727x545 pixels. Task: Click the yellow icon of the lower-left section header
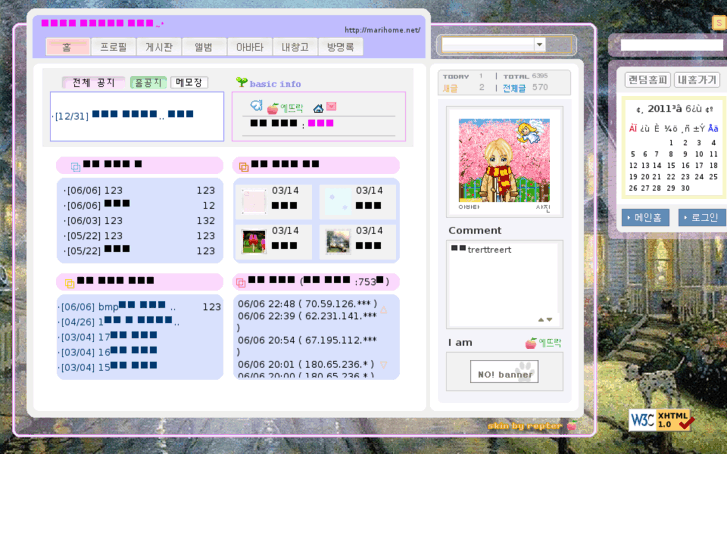pyautogui.click(x=69, y=283)
